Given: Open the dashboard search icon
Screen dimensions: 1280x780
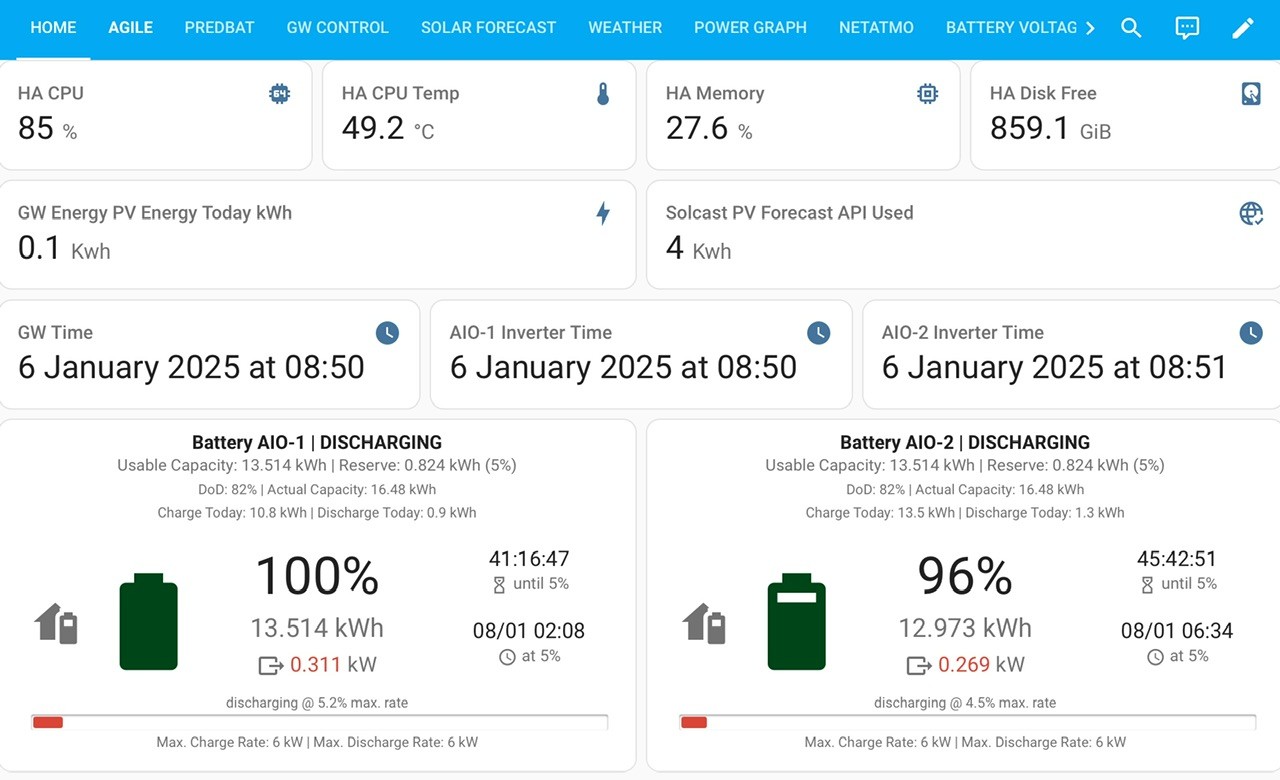Looking at the screenshot, I should click(1131, 28).
